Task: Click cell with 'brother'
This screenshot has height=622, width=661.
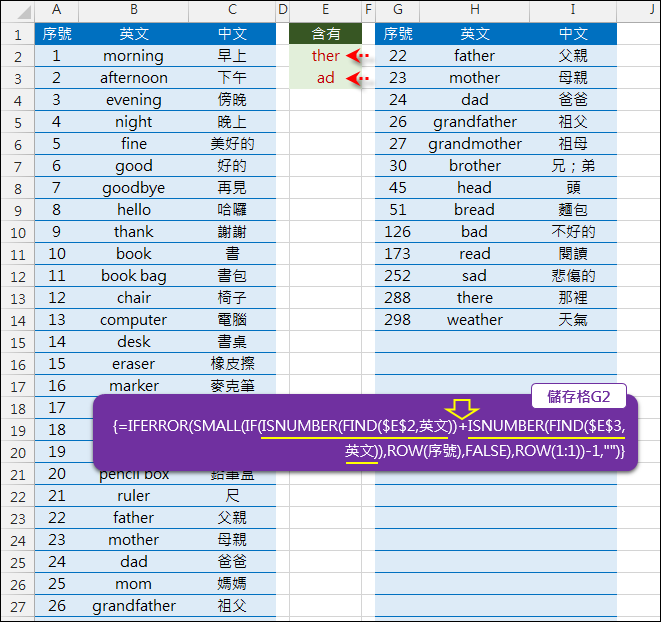Action: click(x=475, y=166)
